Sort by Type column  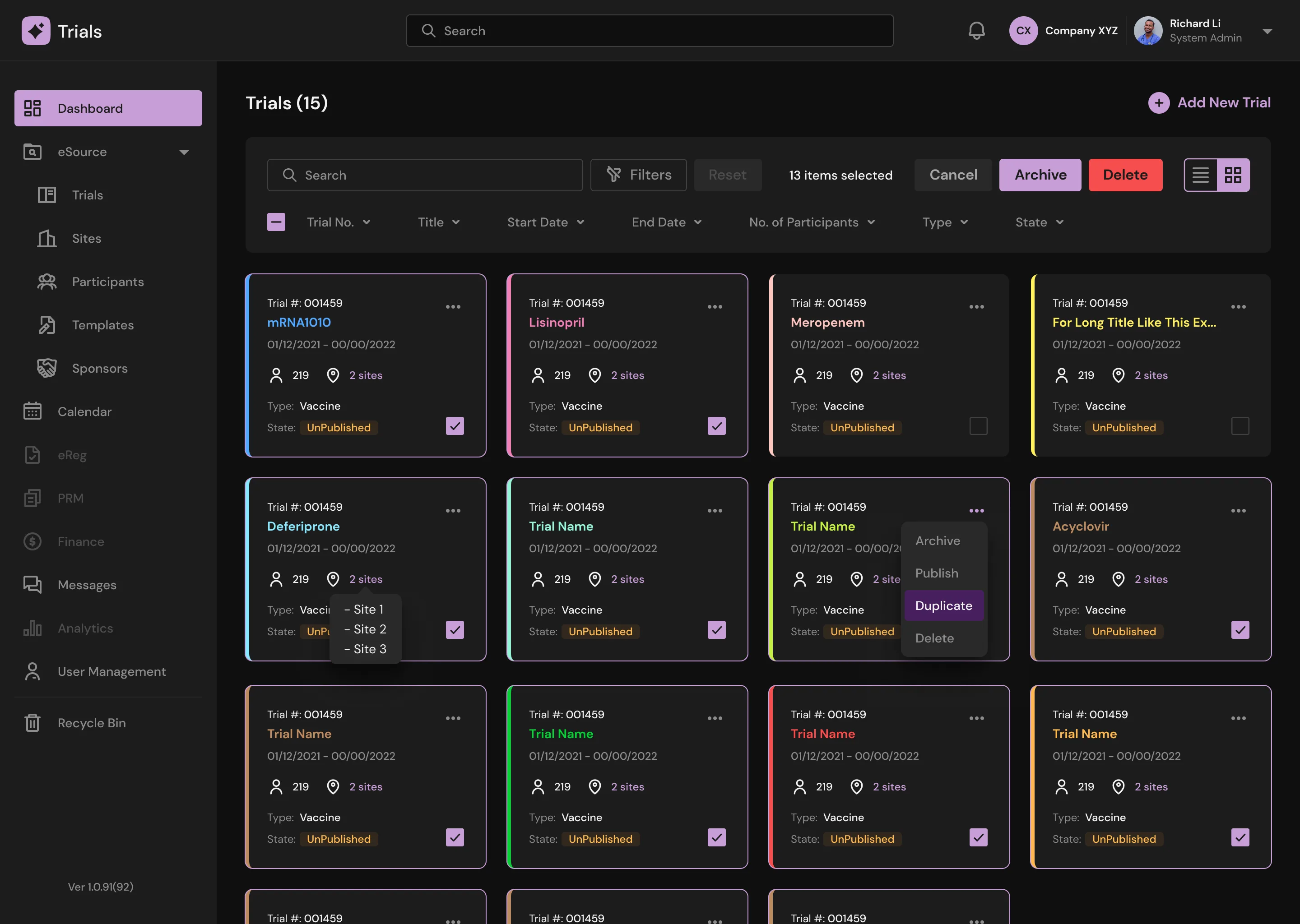pyautogui.click(x=945, y=222)
